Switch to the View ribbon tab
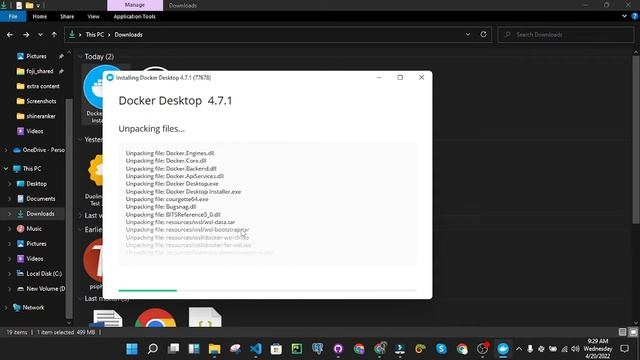The image size is (640, 360). click(x=93, y=16)
